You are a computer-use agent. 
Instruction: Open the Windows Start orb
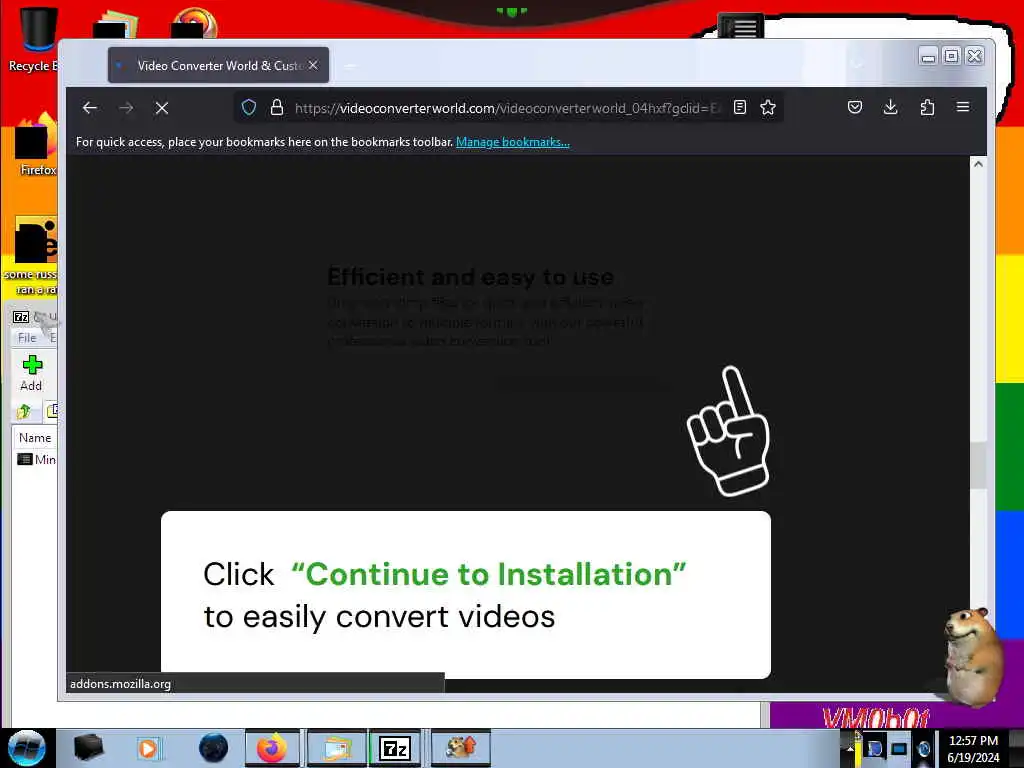[x=27, y=748]
